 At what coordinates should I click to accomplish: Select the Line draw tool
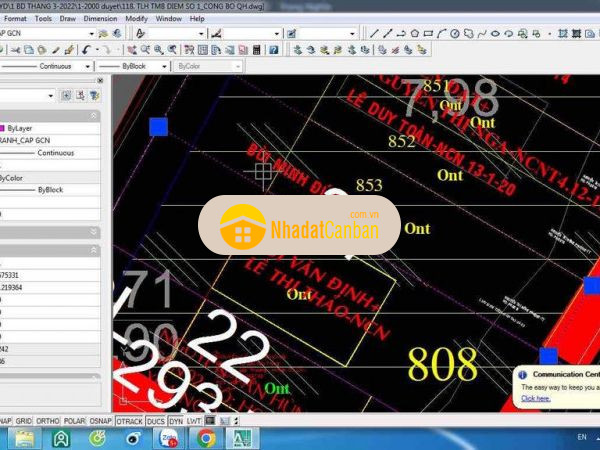point(375,33)
